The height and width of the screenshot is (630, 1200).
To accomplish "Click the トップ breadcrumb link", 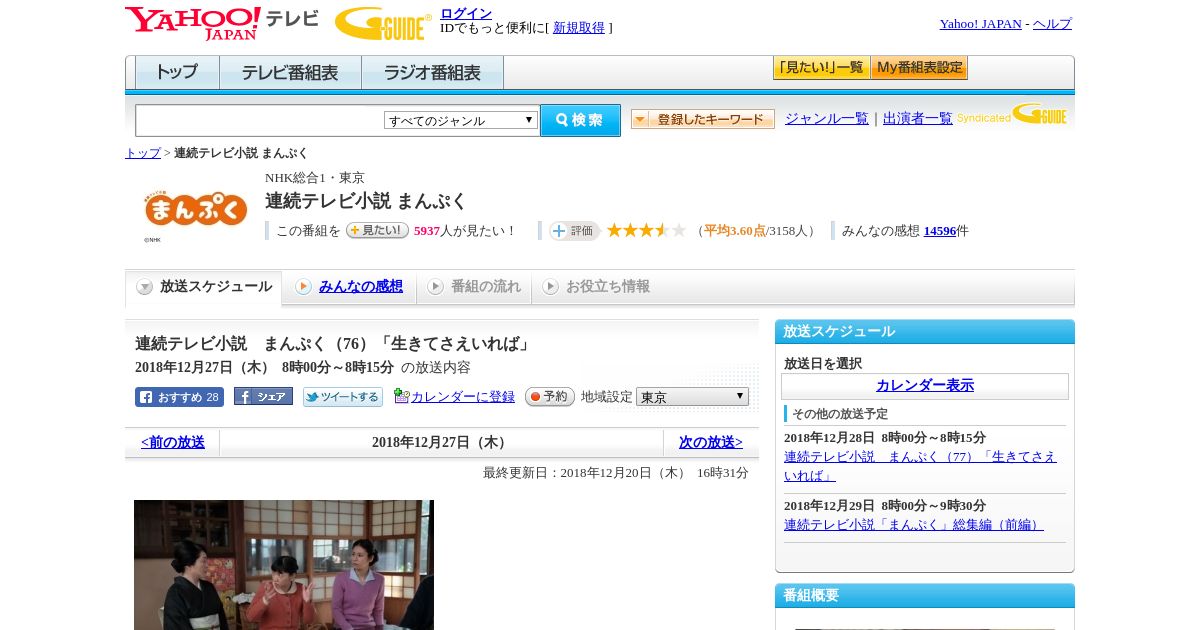I will click(143, 153).
